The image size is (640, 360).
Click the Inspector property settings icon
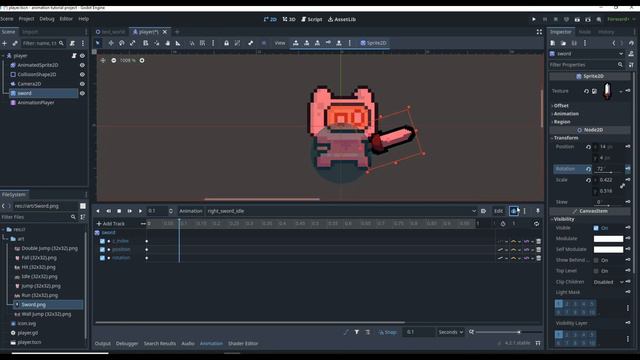click(x=631, y=65)
